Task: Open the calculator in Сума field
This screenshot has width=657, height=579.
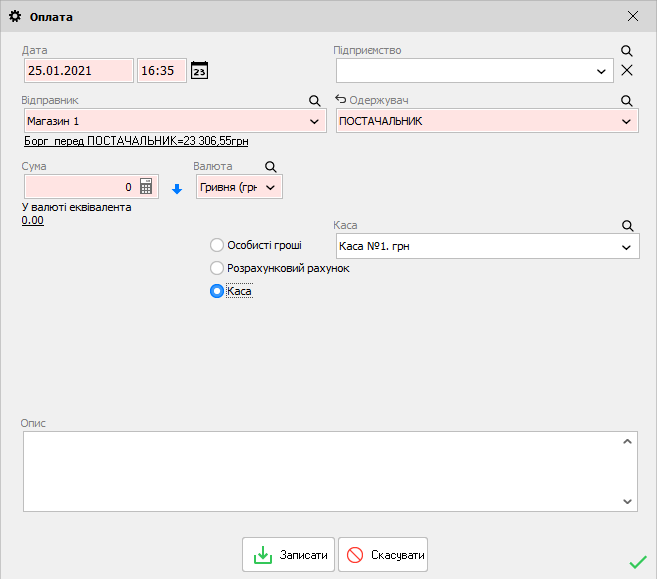Action: [146, 186]
